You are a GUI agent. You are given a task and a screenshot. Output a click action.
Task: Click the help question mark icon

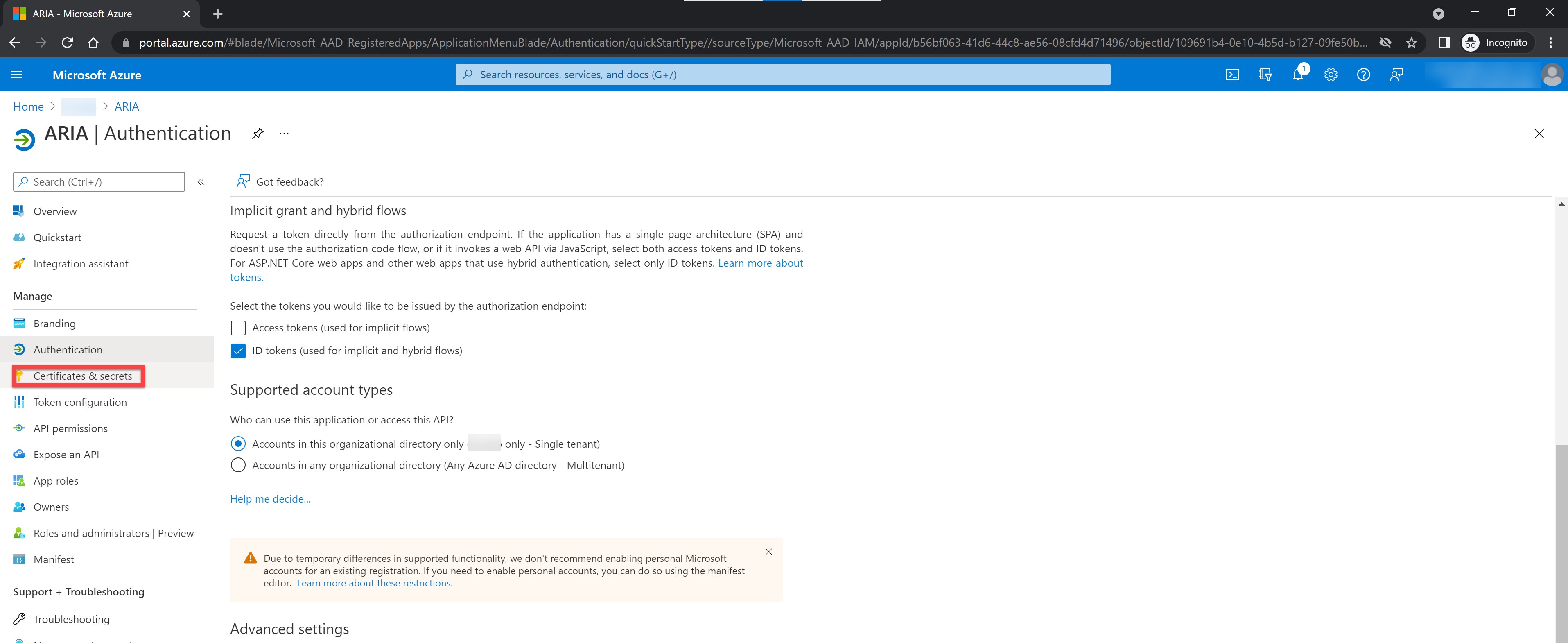(x=1363, y=74)
